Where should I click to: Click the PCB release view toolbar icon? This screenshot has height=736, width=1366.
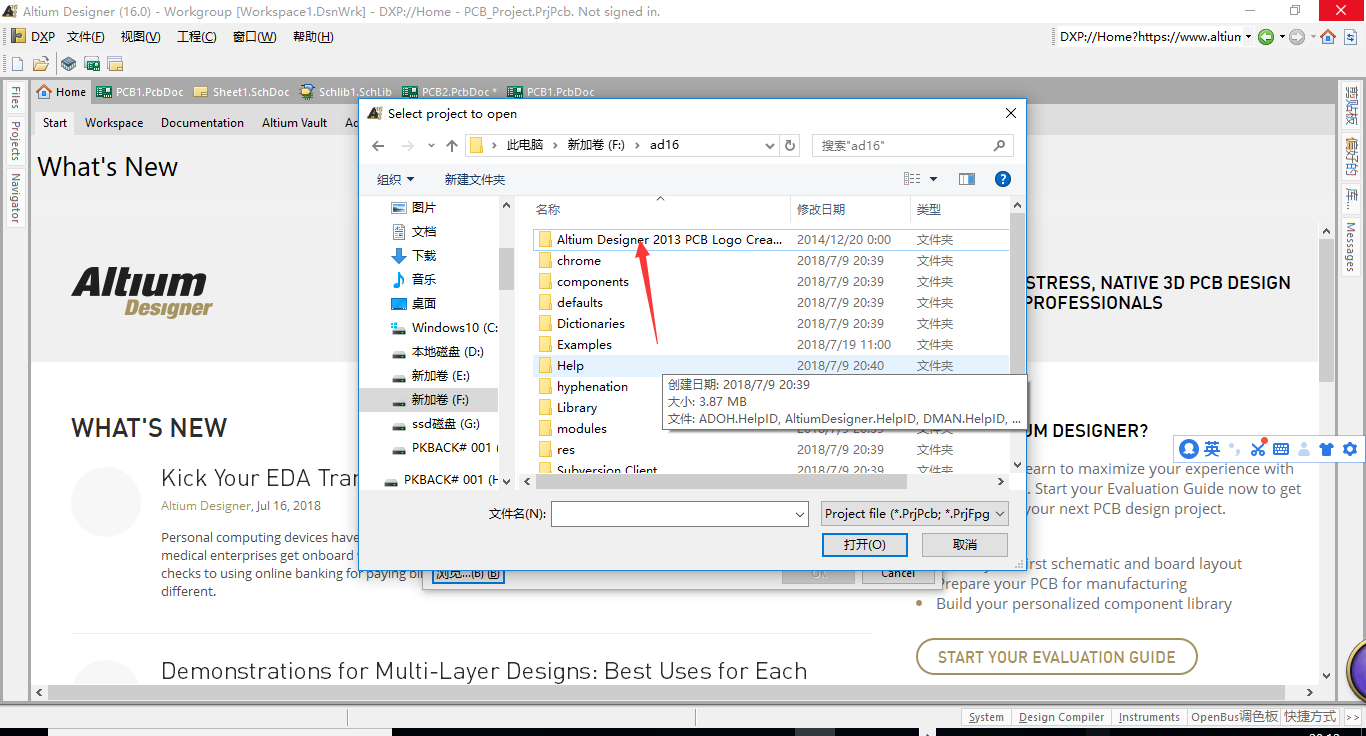[x=92, y=64]
